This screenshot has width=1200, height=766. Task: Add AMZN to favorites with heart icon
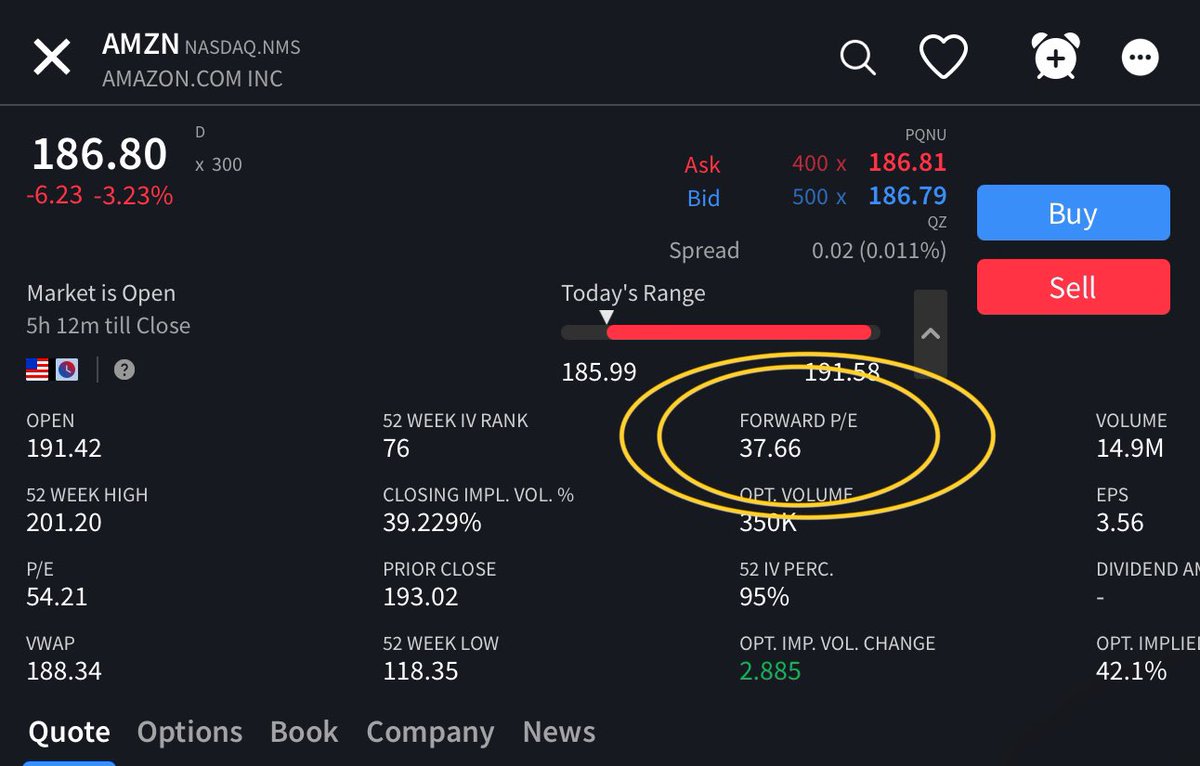pyautogui.click(x=943, y=57)
